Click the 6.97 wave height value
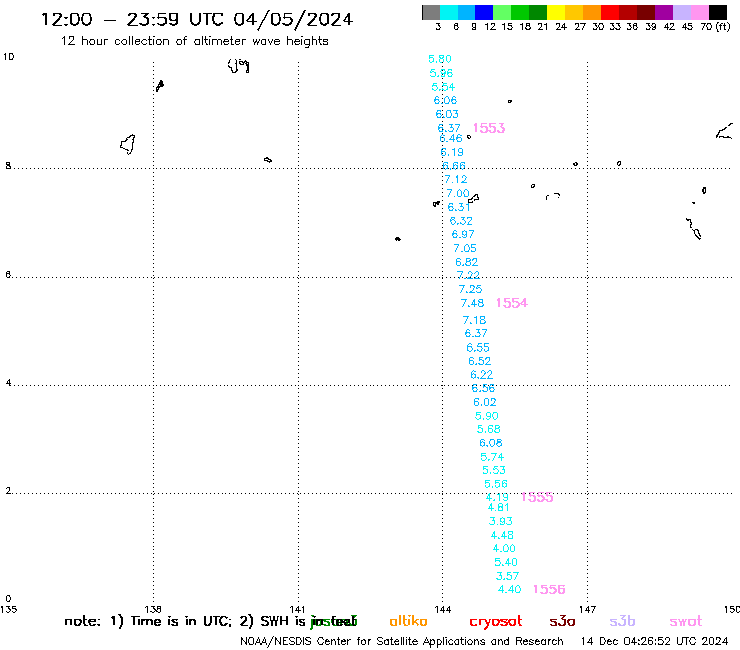740x650 pixels. click(463, 234)
